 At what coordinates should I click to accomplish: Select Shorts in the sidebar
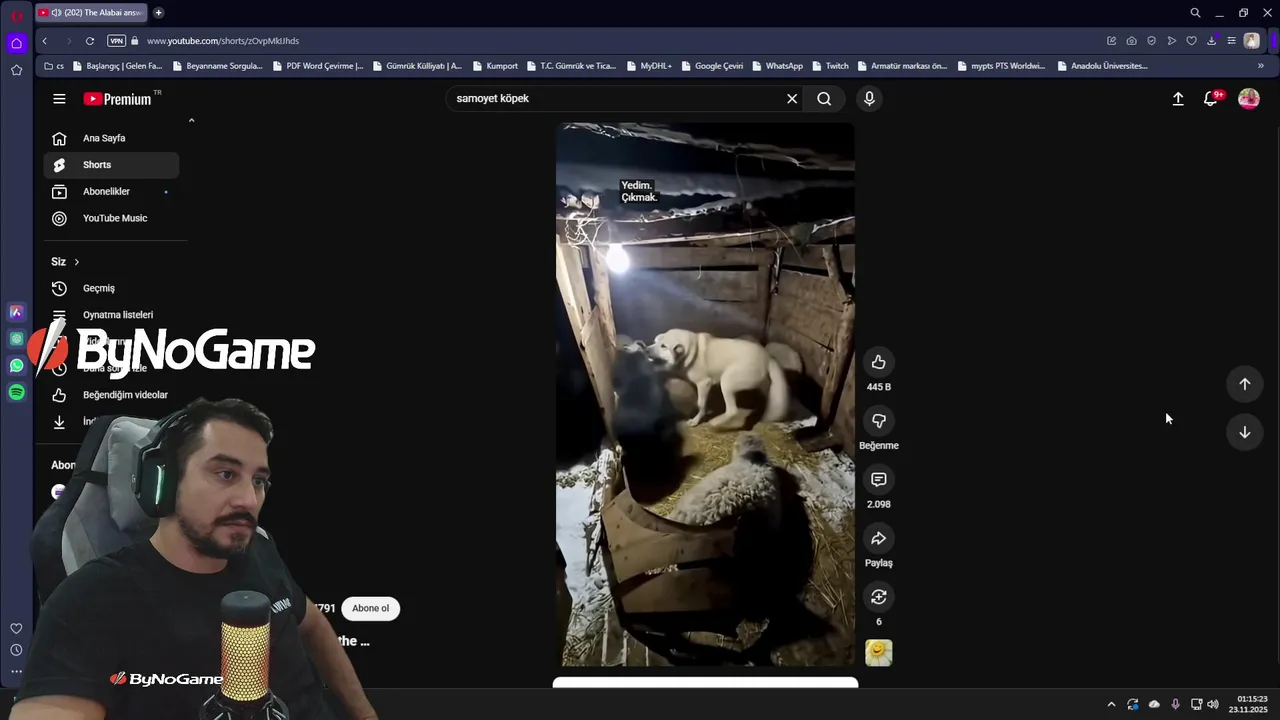point(111,165)
